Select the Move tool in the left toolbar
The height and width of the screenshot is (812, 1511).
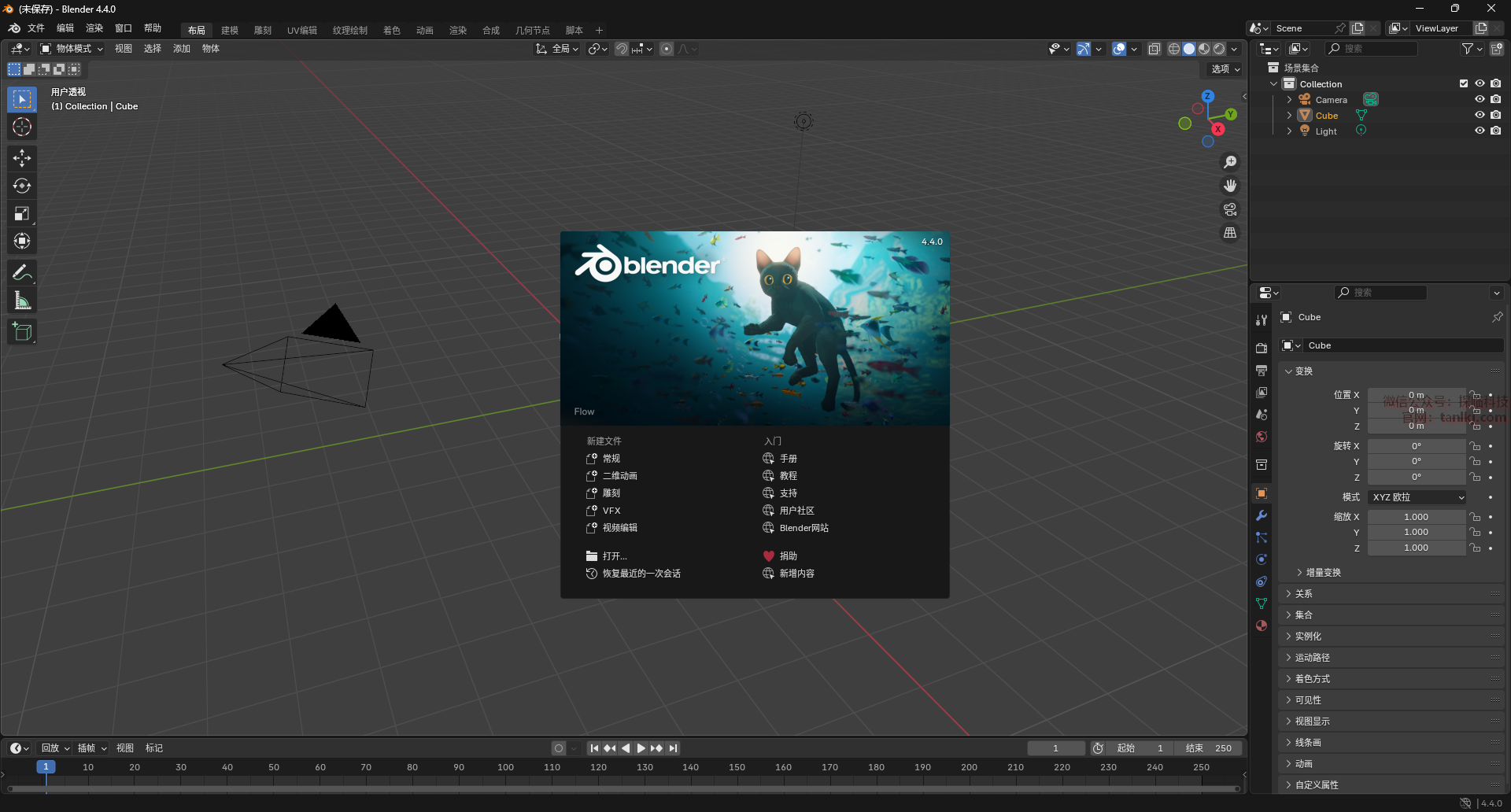click(22, 158)
